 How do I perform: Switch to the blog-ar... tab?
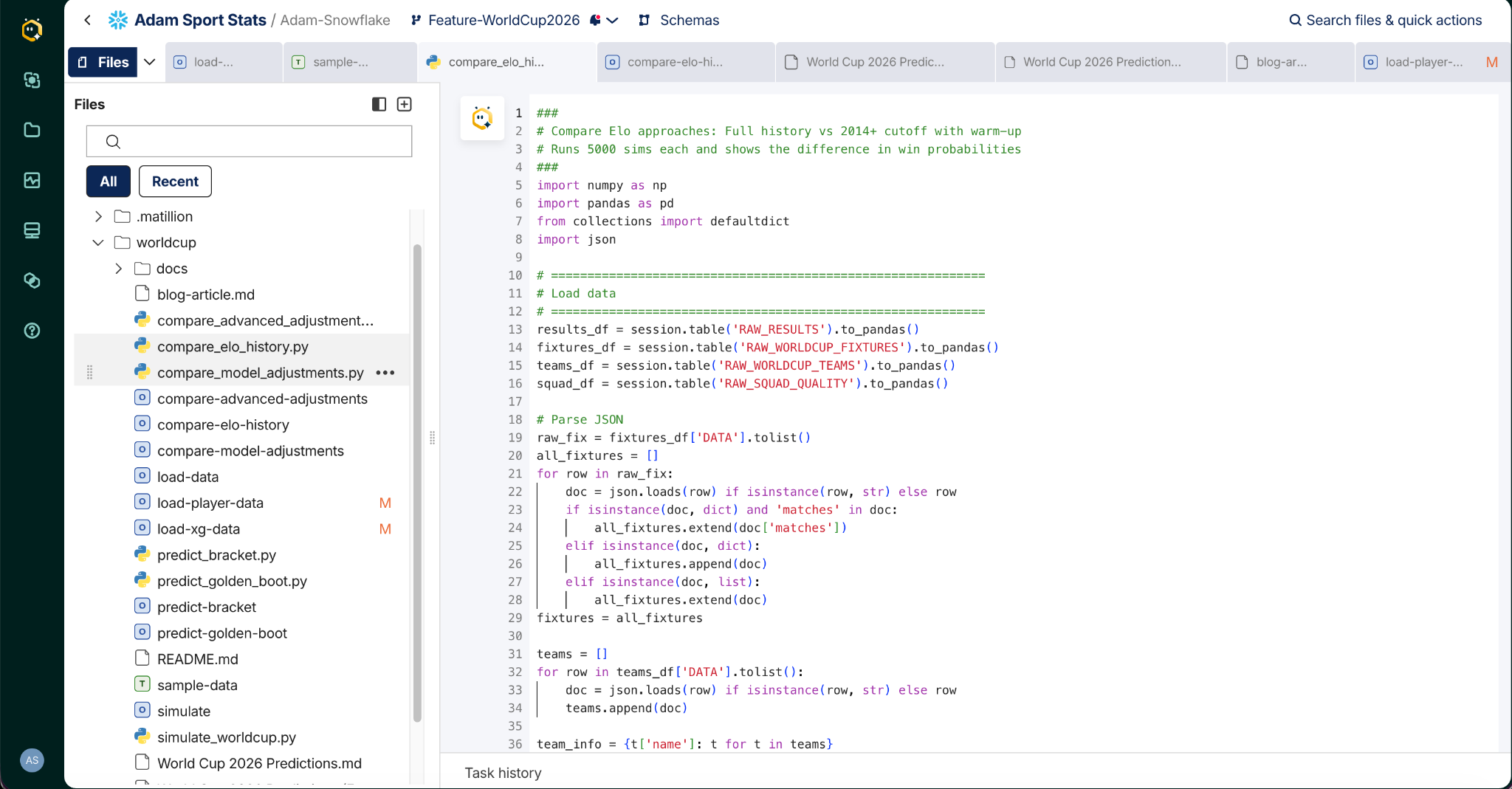pos(1291,62)
